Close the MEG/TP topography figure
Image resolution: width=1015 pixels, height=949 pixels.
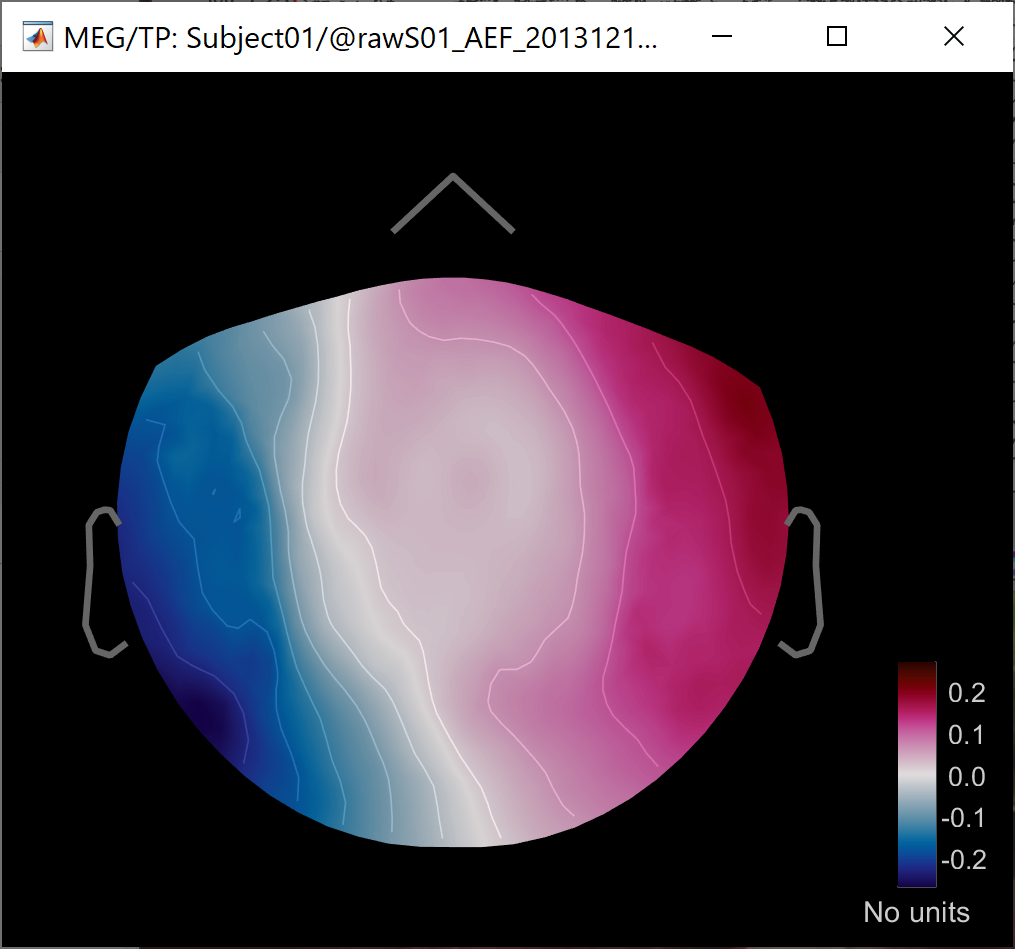(x=953, y=37)
